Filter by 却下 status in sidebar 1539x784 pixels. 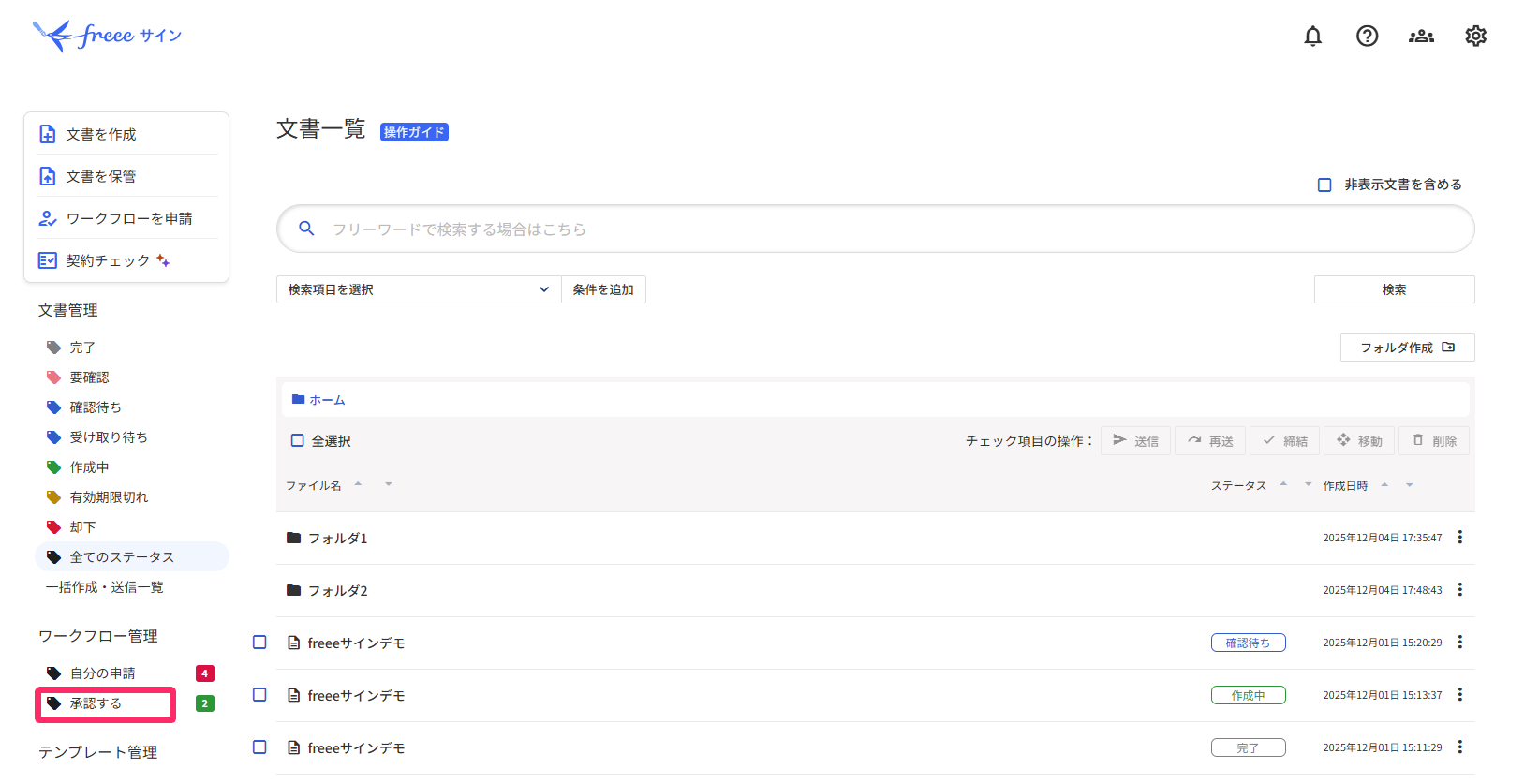[83, 527]
